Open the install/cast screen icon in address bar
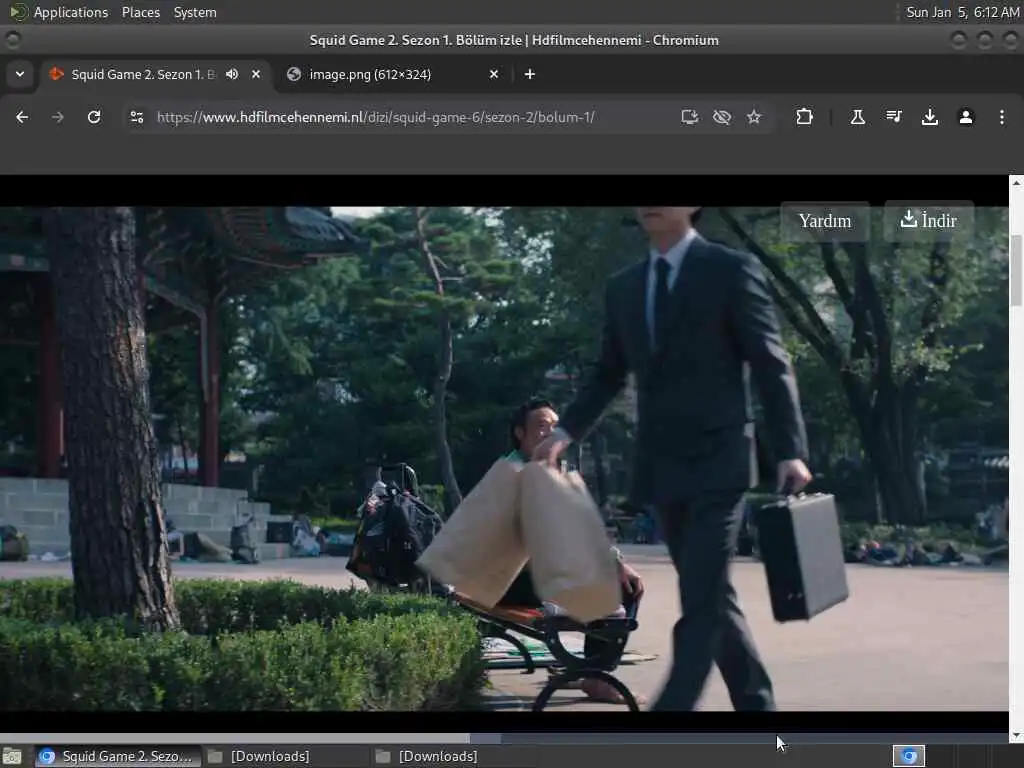1024x768 pixels. point(690,117)
